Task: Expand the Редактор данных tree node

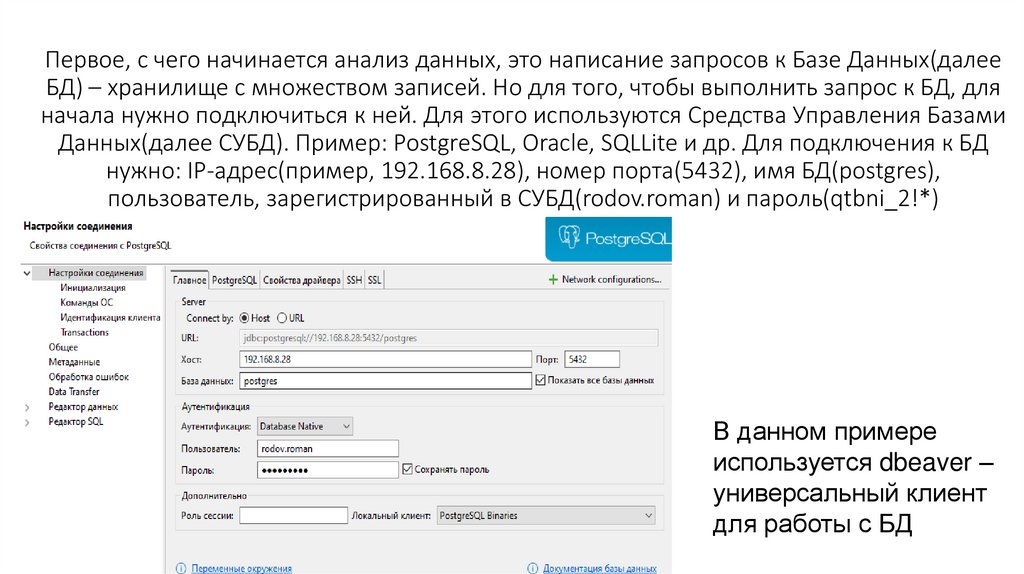Action: click(27, 407)
